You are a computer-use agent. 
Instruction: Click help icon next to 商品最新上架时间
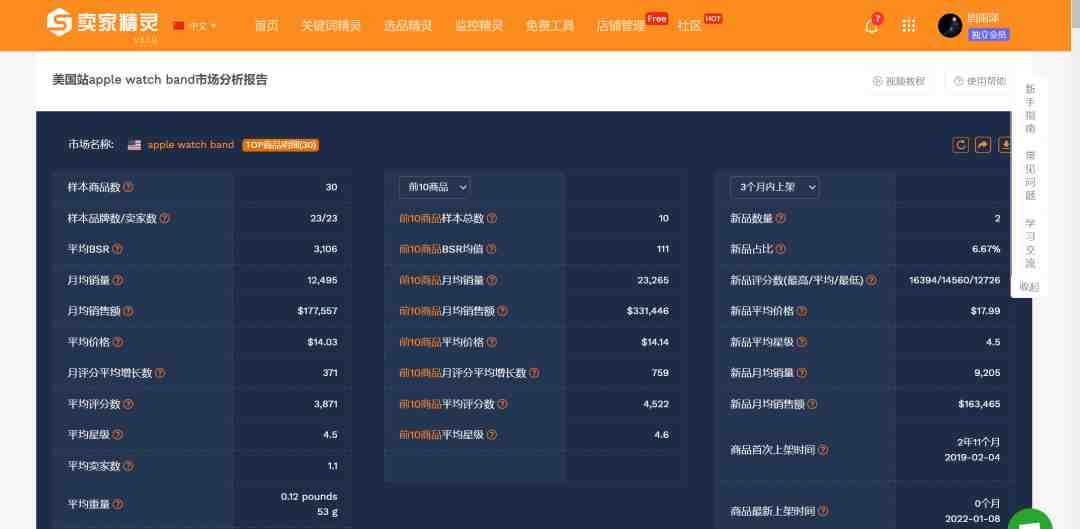823,511
